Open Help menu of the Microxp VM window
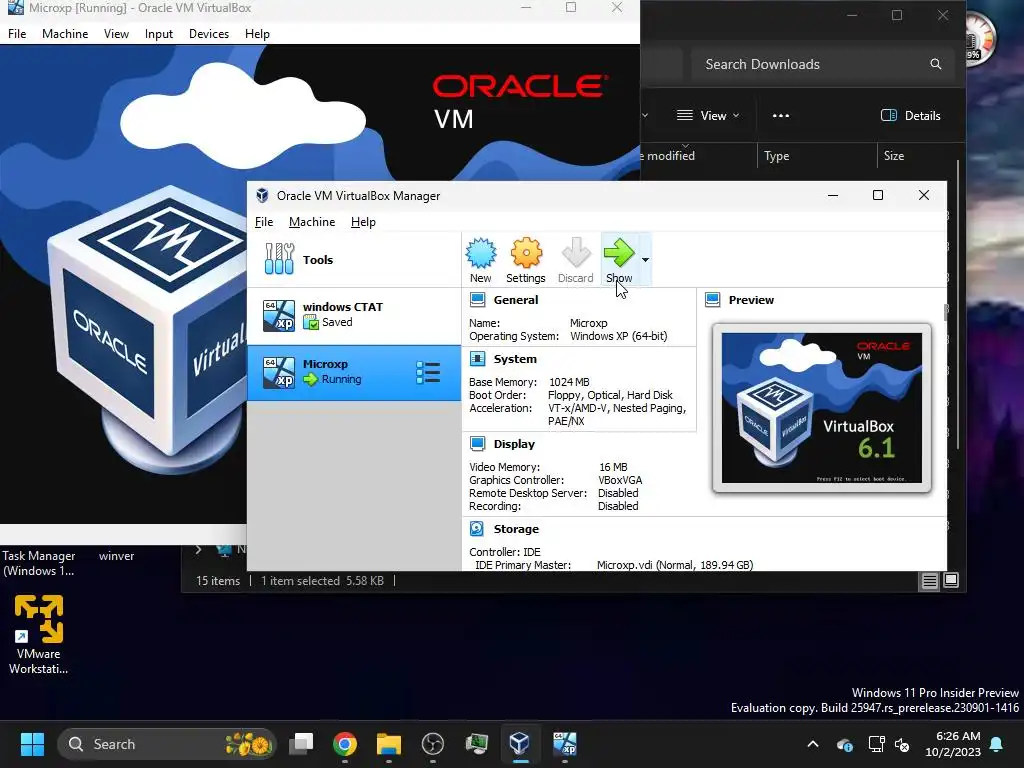Screen dimensions: 1024x768 pyautogui.click(x=257, y=34)
